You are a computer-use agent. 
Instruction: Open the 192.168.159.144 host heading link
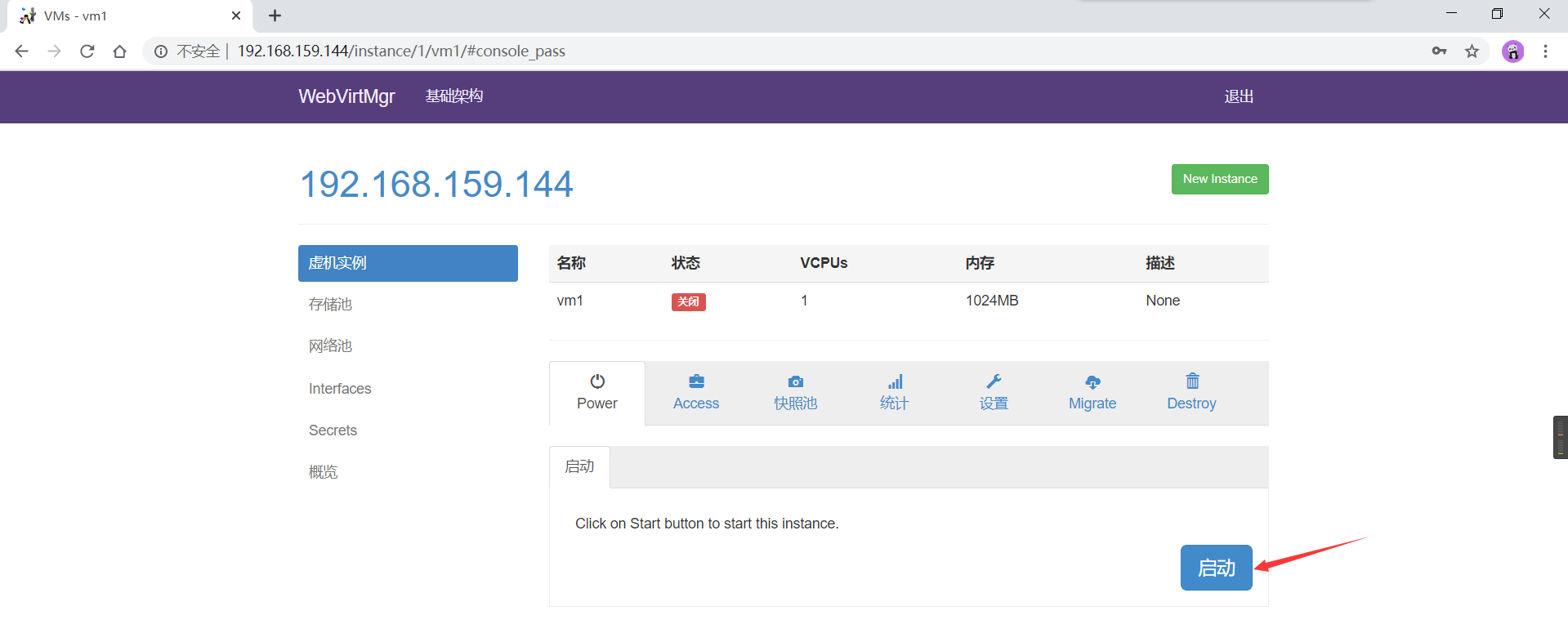click(x=436, y=184)
